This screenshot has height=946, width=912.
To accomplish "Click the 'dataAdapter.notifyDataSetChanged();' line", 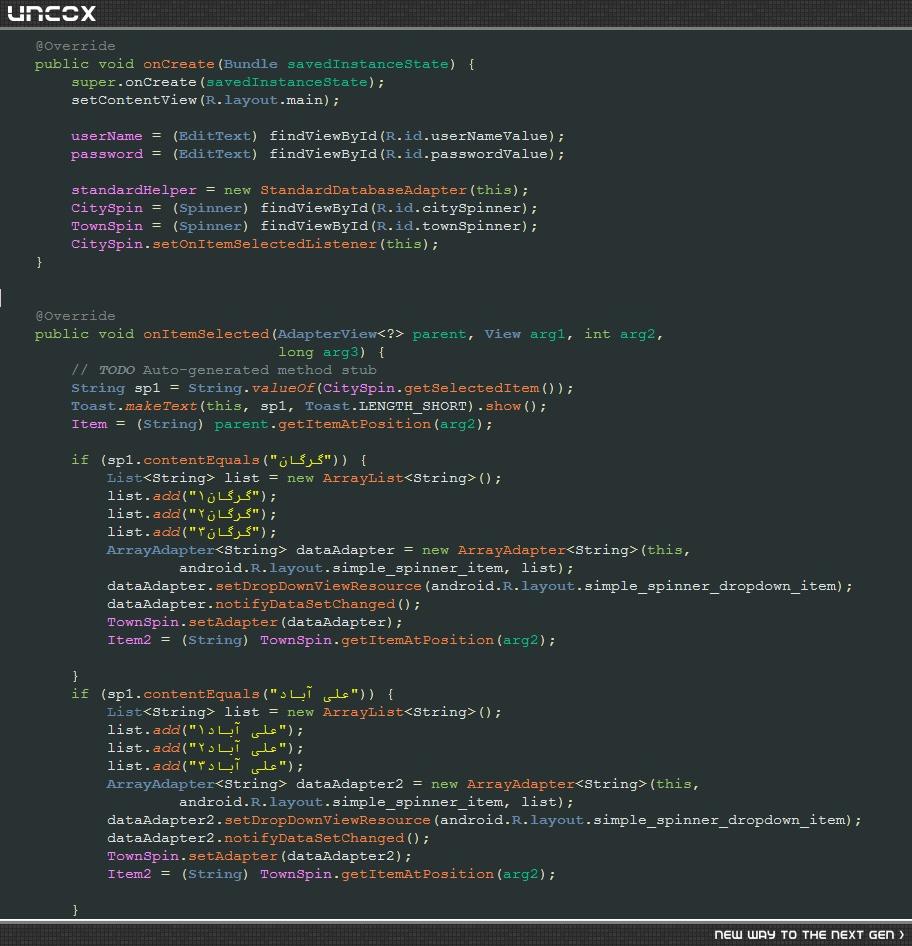I will click(x=264, y=605).
